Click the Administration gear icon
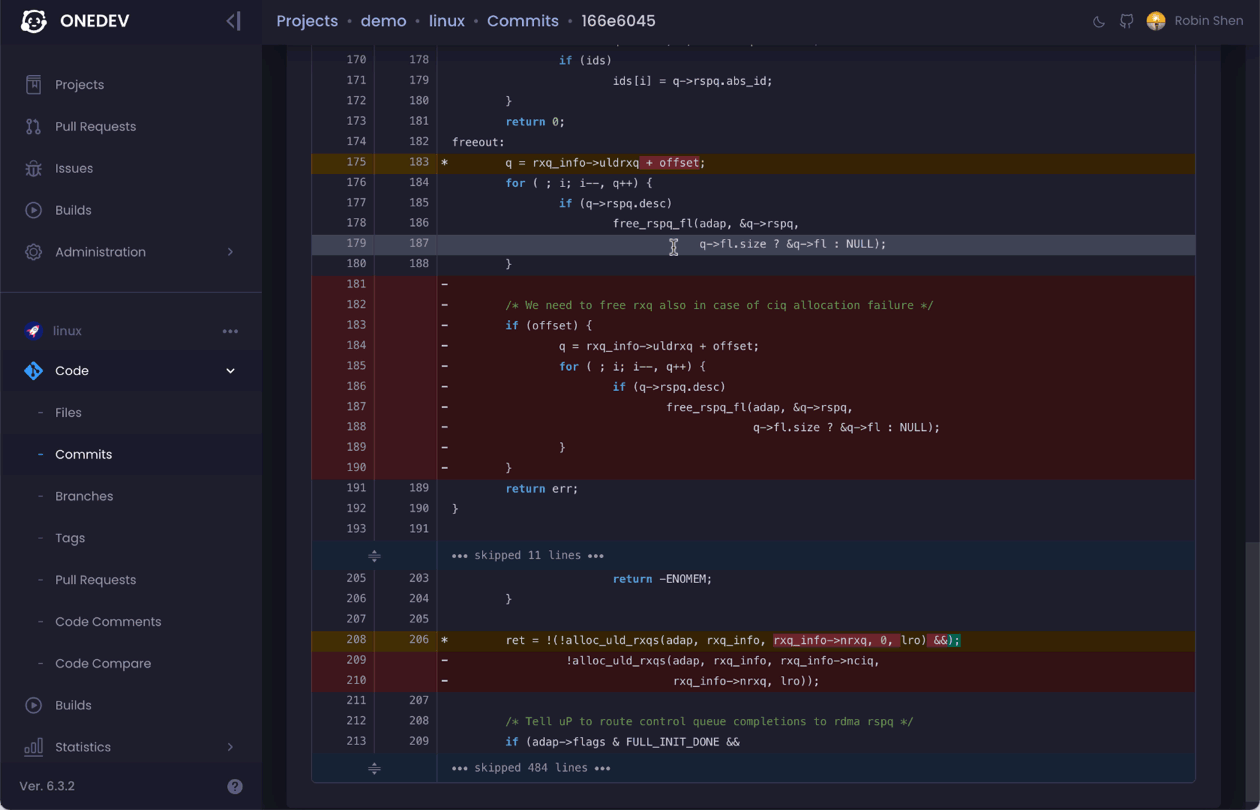 coord(33,252)
